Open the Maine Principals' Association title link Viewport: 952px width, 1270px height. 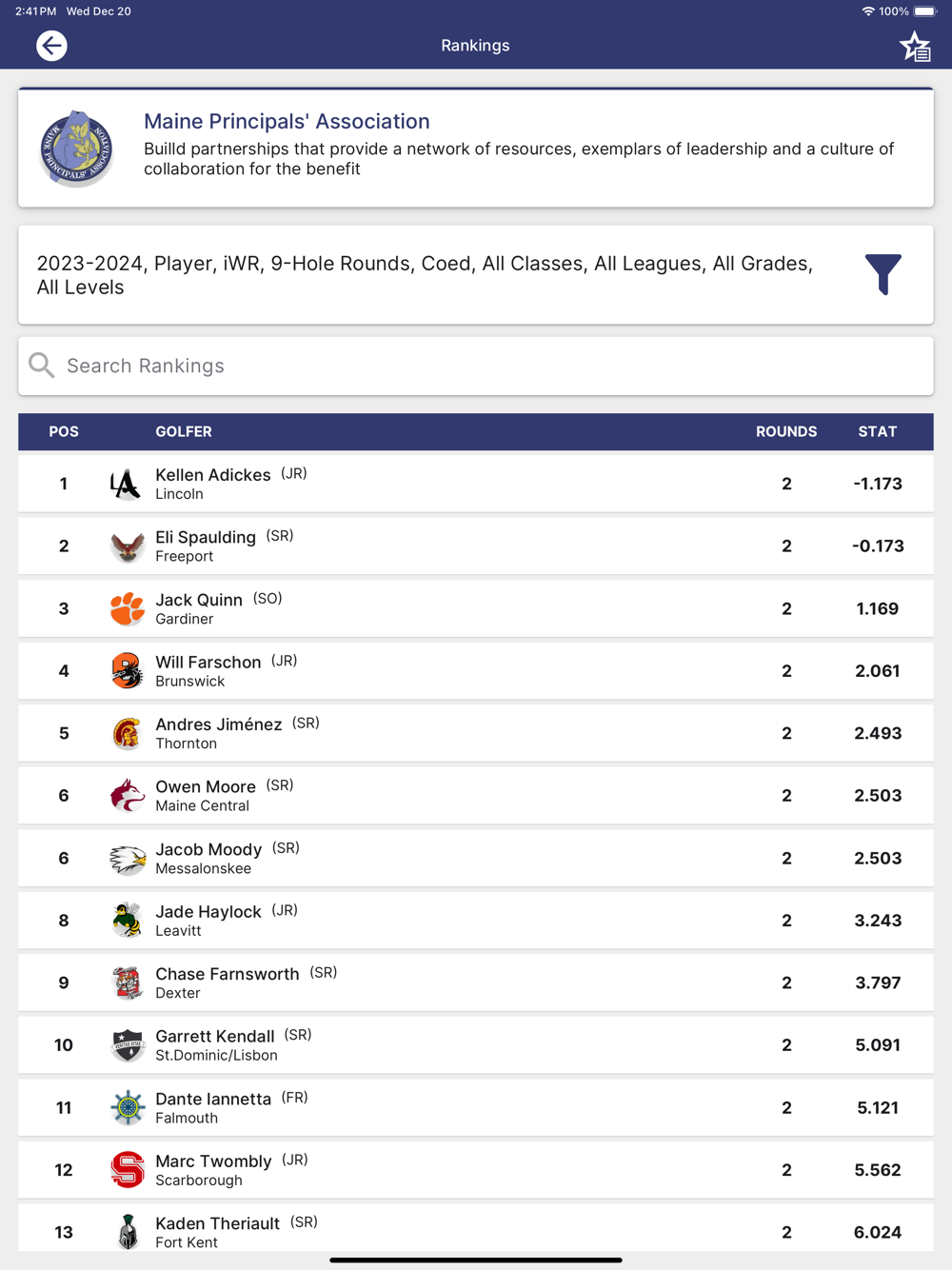click(x=287, y=121)
